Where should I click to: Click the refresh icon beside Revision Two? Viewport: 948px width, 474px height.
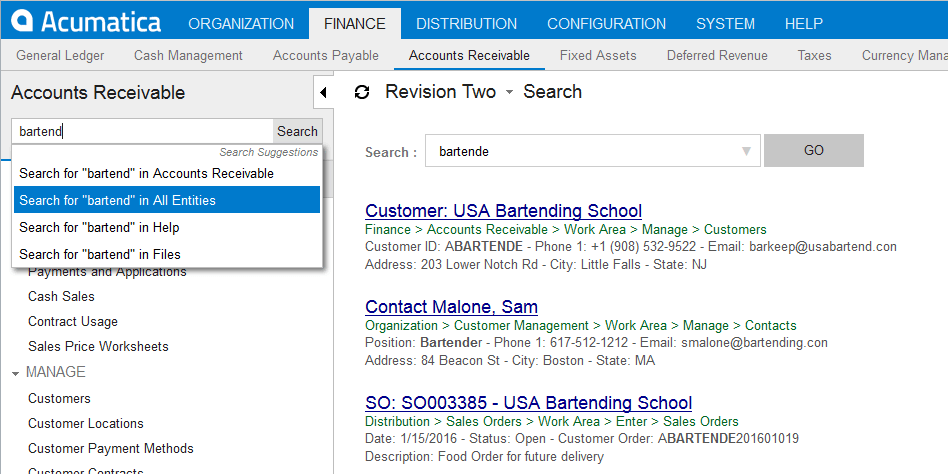[x=362, y=93]
